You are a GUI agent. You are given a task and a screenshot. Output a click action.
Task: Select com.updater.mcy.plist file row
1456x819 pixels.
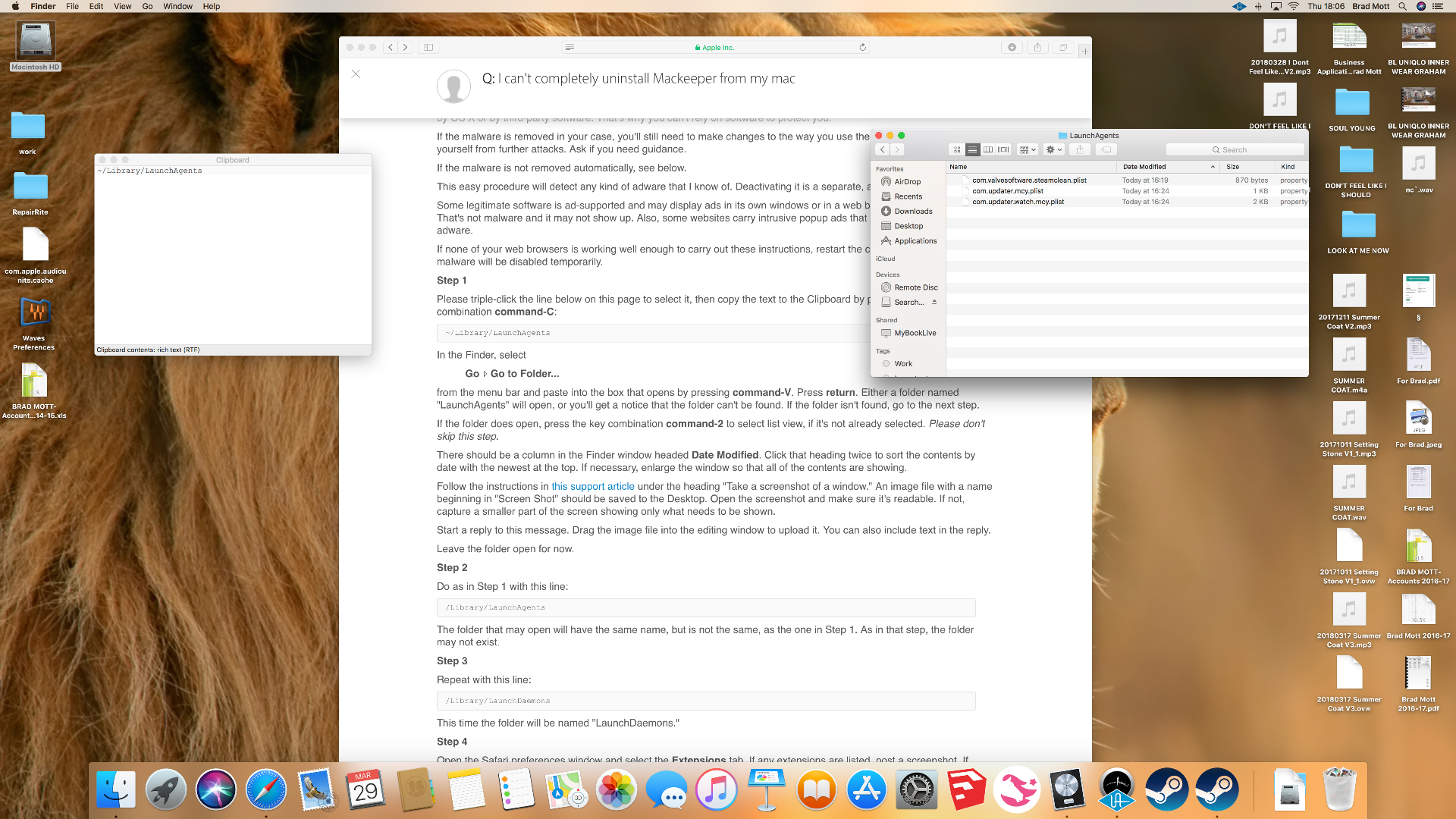(x=1008, y=191)
